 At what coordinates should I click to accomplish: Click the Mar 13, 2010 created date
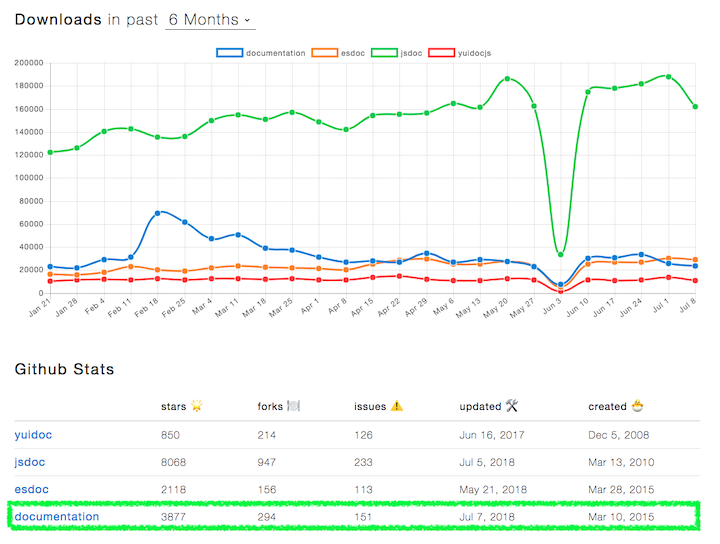(x=621, y=462)
